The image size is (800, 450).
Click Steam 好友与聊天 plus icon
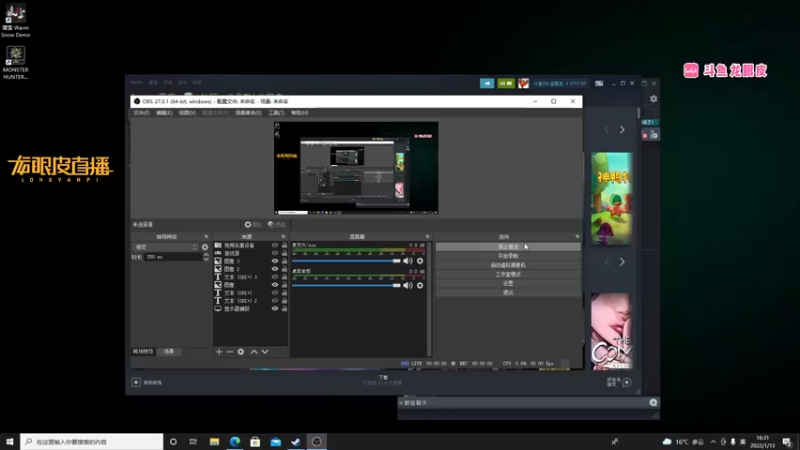click(627, 382)
